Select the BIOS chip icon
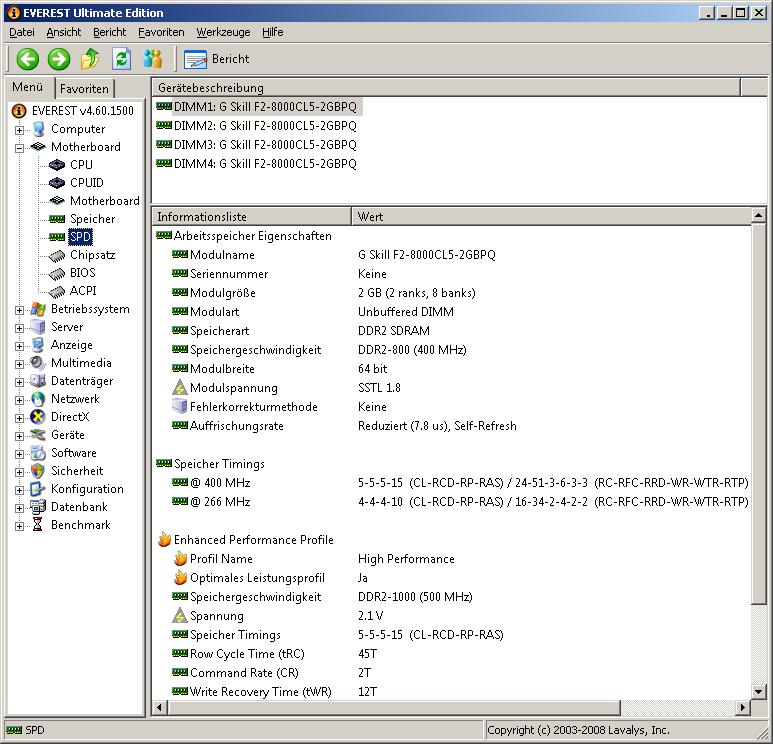This screenshot has height=744, width=773. [x=57, y=273]
